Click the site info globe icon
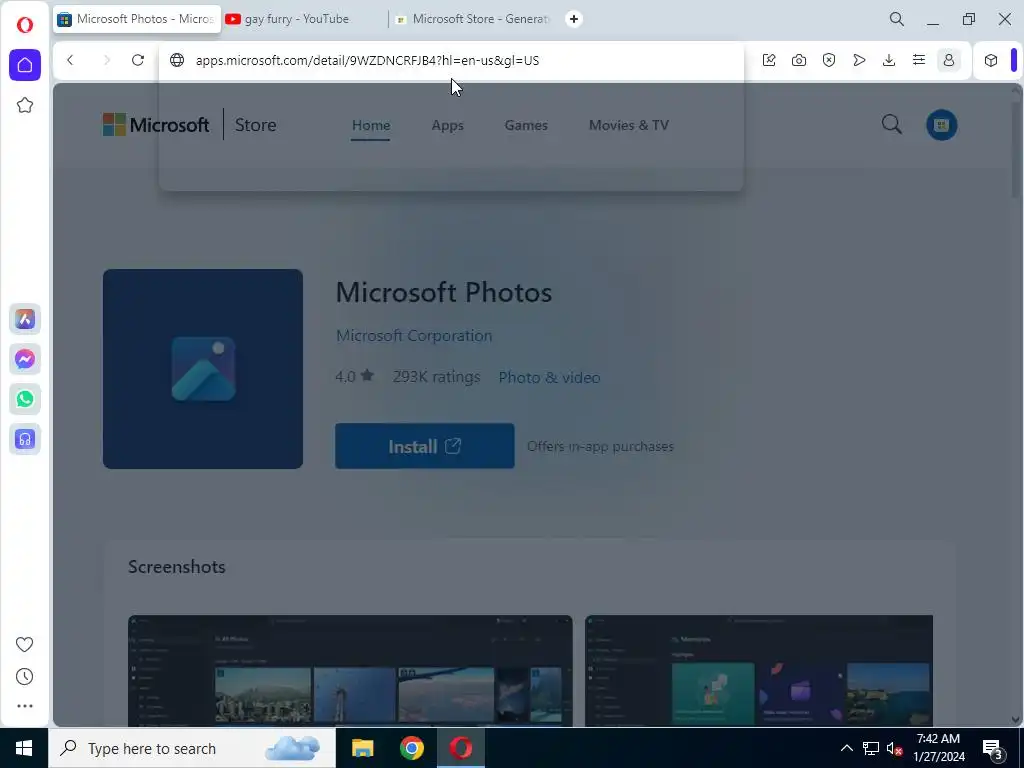1024x768 pixels. [x=177, y=60]
